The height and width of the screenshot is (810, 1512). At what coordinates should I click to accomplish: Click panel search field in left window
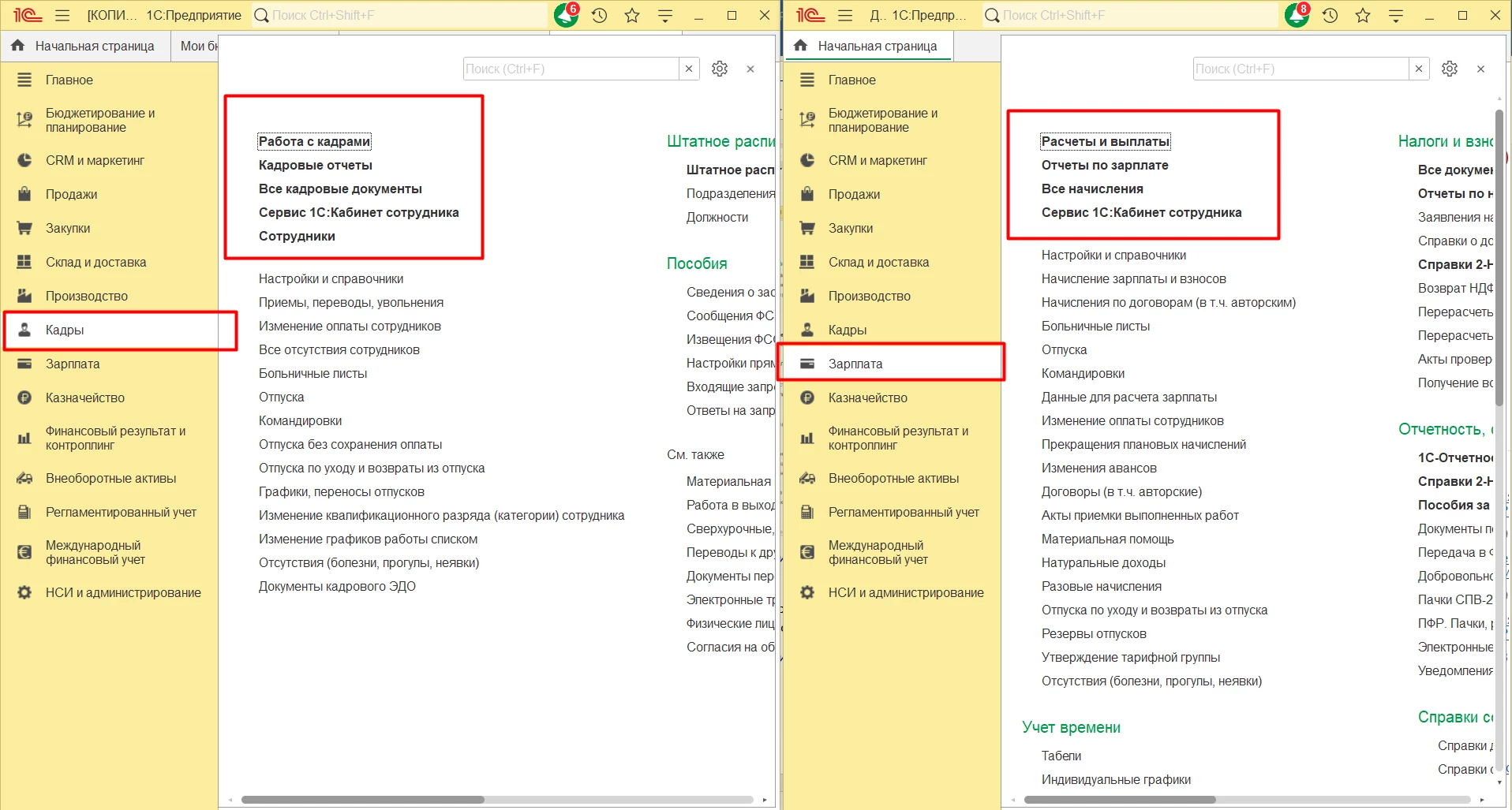click(x=571, y=69)
